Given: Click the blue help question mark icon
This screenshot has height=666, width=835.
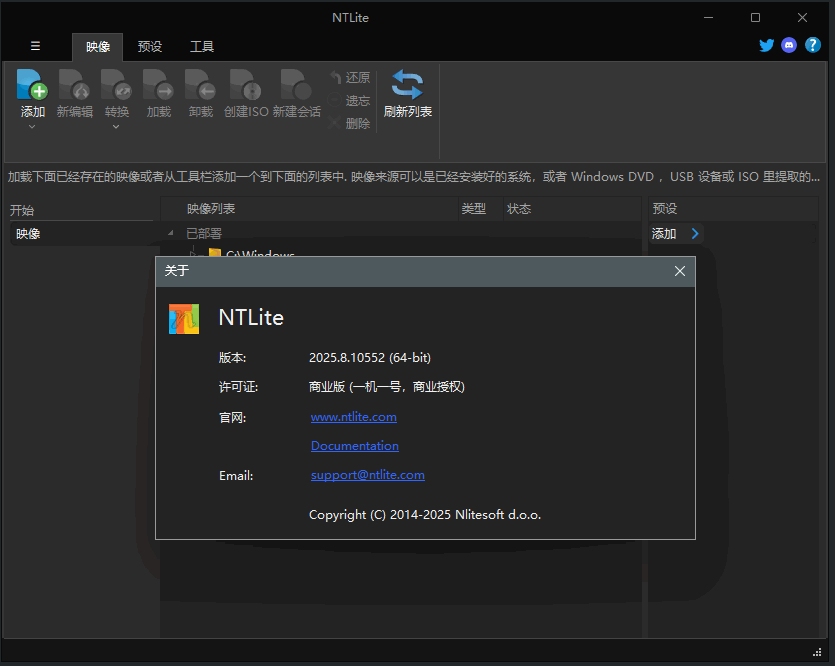Looking at the screenshot, I should tap(812, 45).
